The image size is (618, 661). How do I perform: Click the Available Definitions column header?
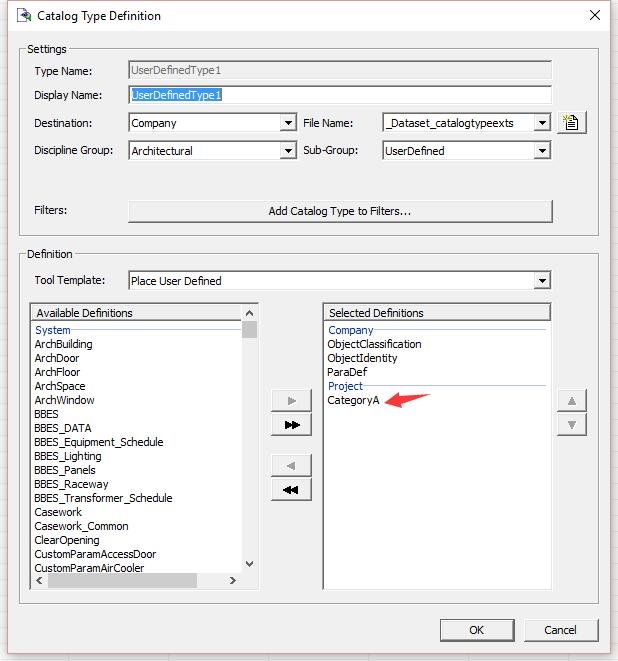pos(136,313)
